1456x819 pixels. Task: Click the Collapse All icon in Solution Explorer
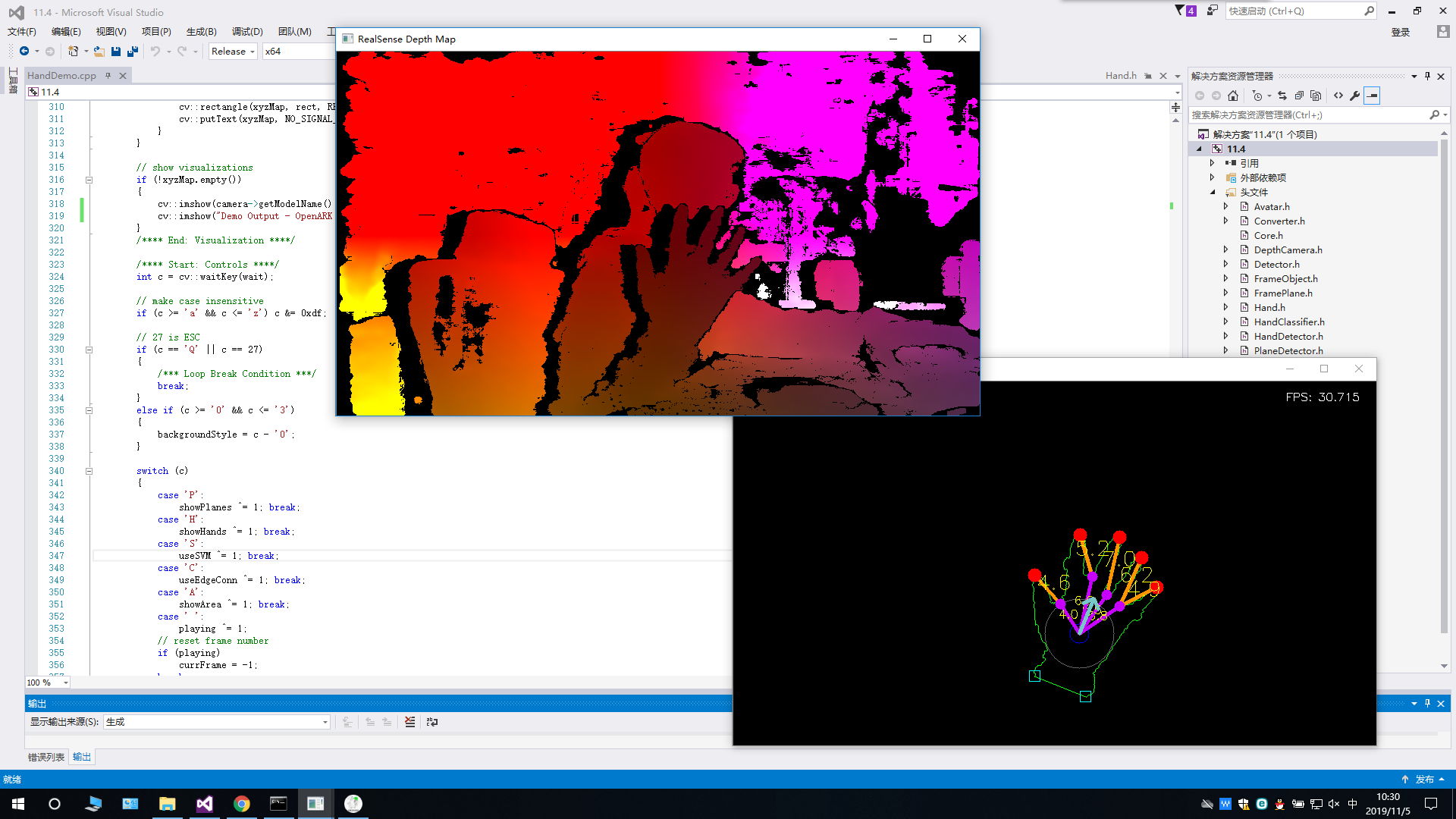(x=1299, y=96)
